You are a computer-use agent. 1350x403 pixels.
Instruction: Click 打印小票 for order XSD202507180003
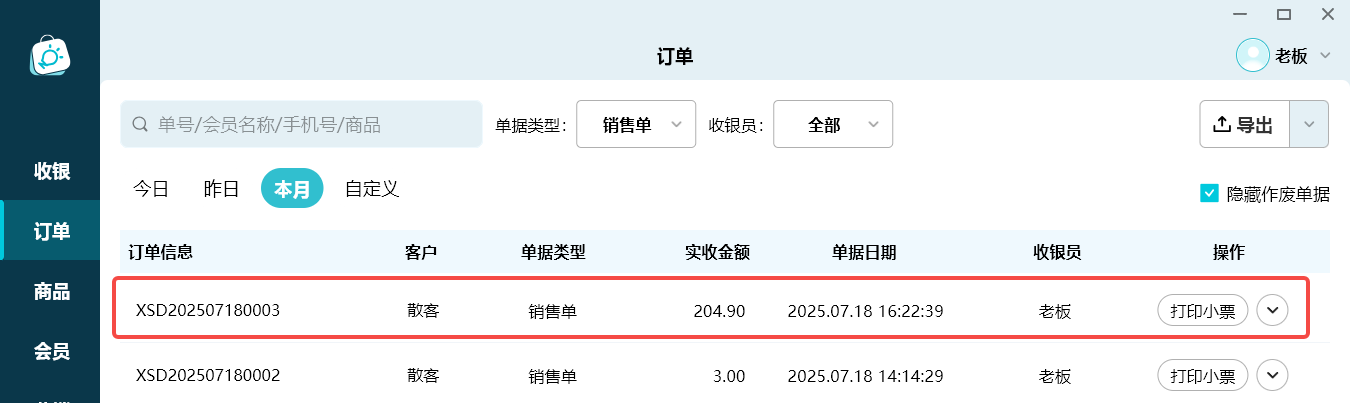click(1203, 310)
